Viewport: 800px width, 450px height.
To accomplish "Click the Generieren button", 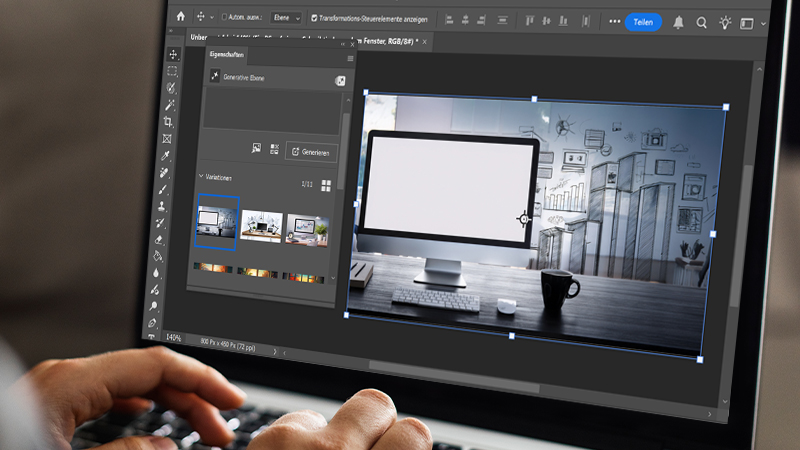I will (311, 151).
